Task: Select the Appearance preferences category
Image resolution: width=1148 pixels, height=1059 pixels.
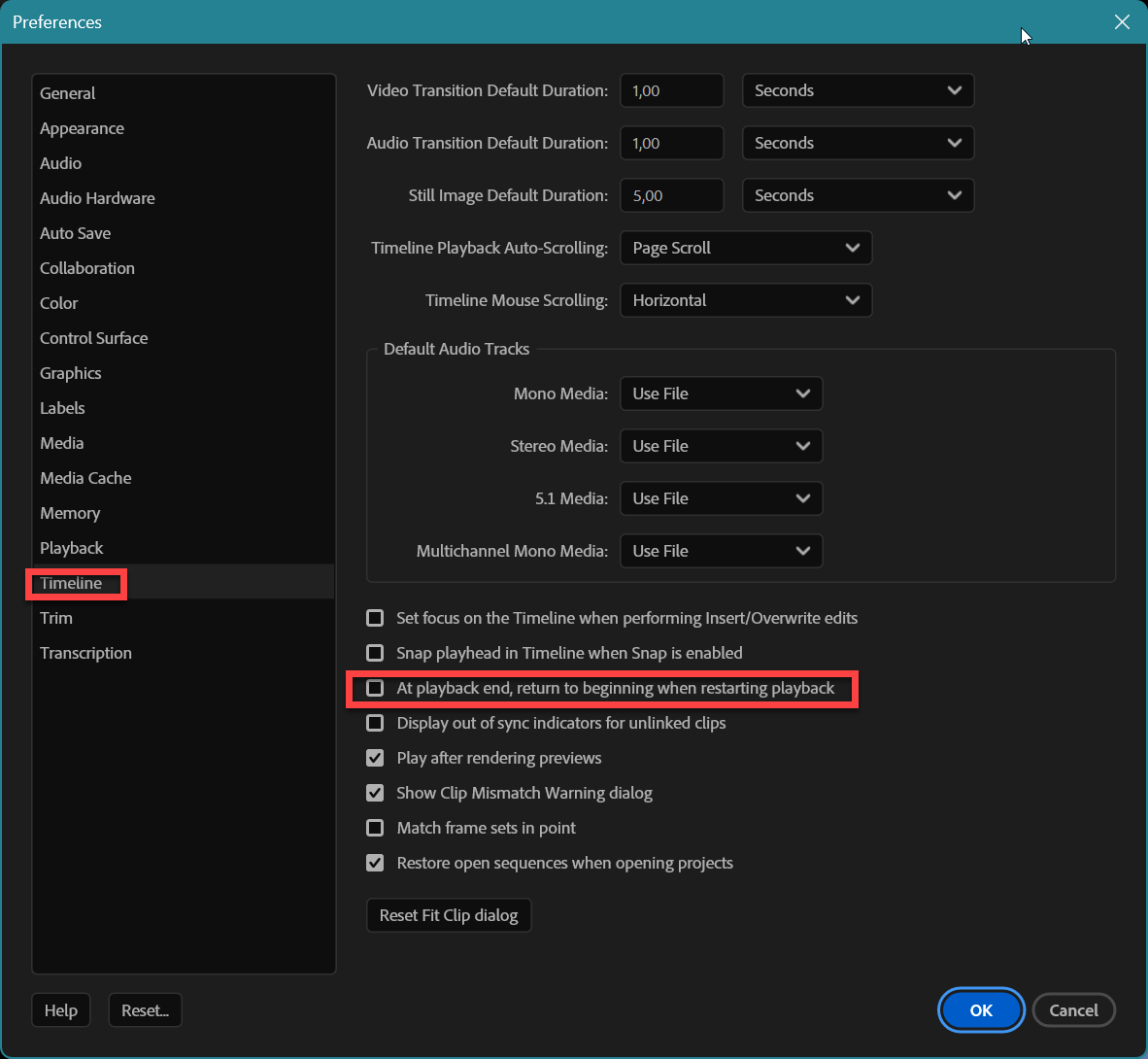Action: tap(82, 128)
